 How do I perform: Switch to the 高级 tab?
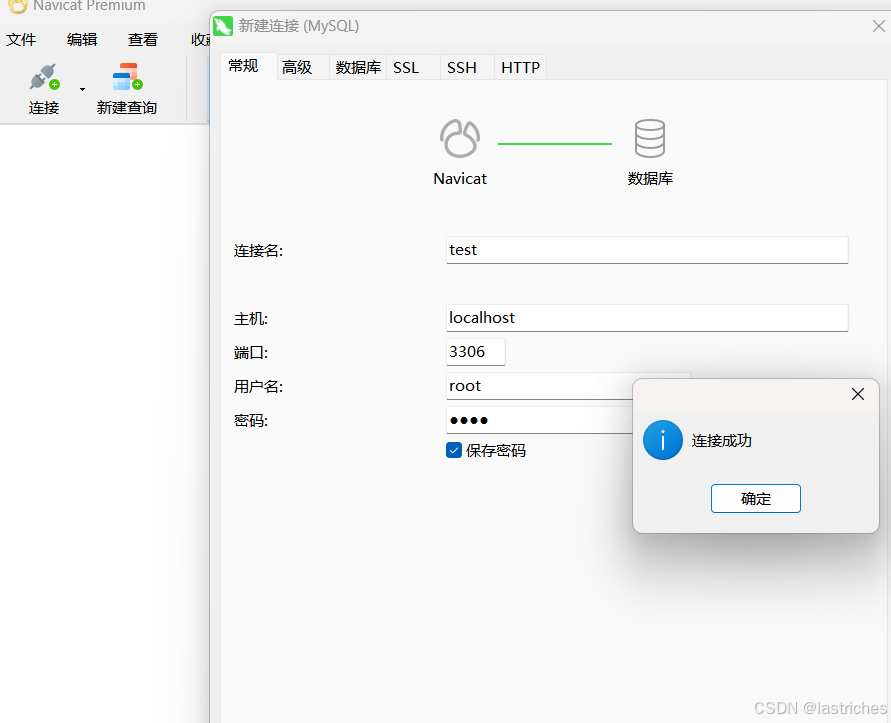(x=303, y=67)
